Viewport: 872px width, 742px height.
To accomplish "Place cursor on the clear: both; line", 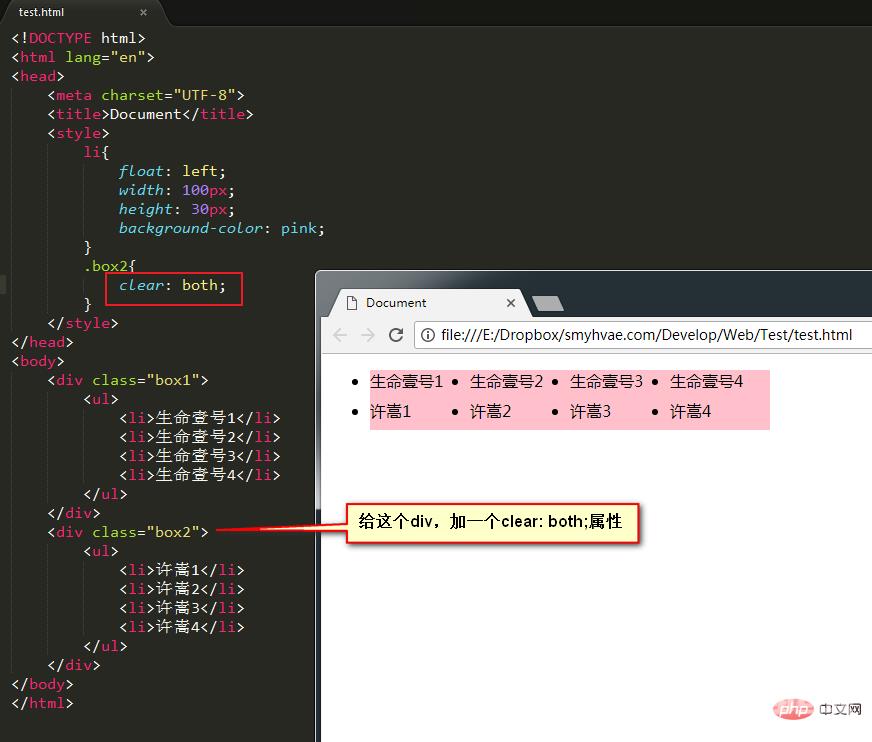I will pyautogui.click(x=173, y=285).
